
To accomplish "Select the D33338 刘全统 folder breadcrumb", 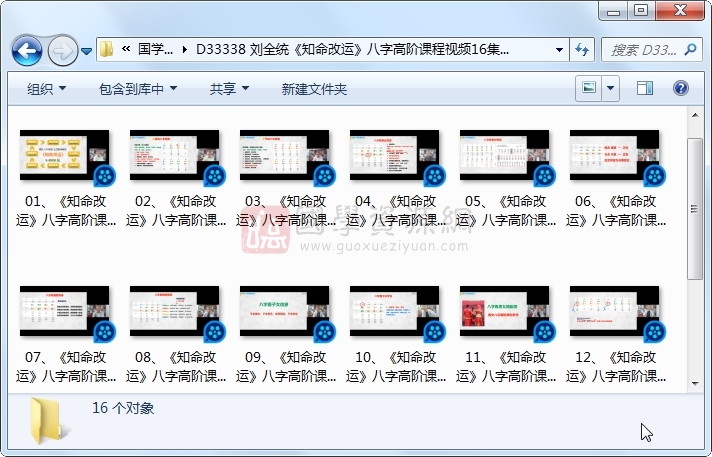I will (352, 49).
